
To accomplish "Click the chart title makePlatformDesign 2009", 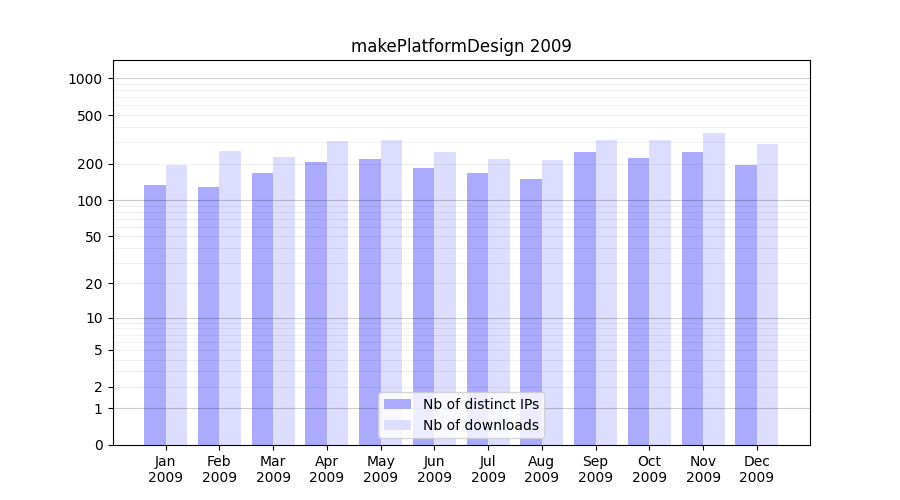I will [x=461, y=46].
